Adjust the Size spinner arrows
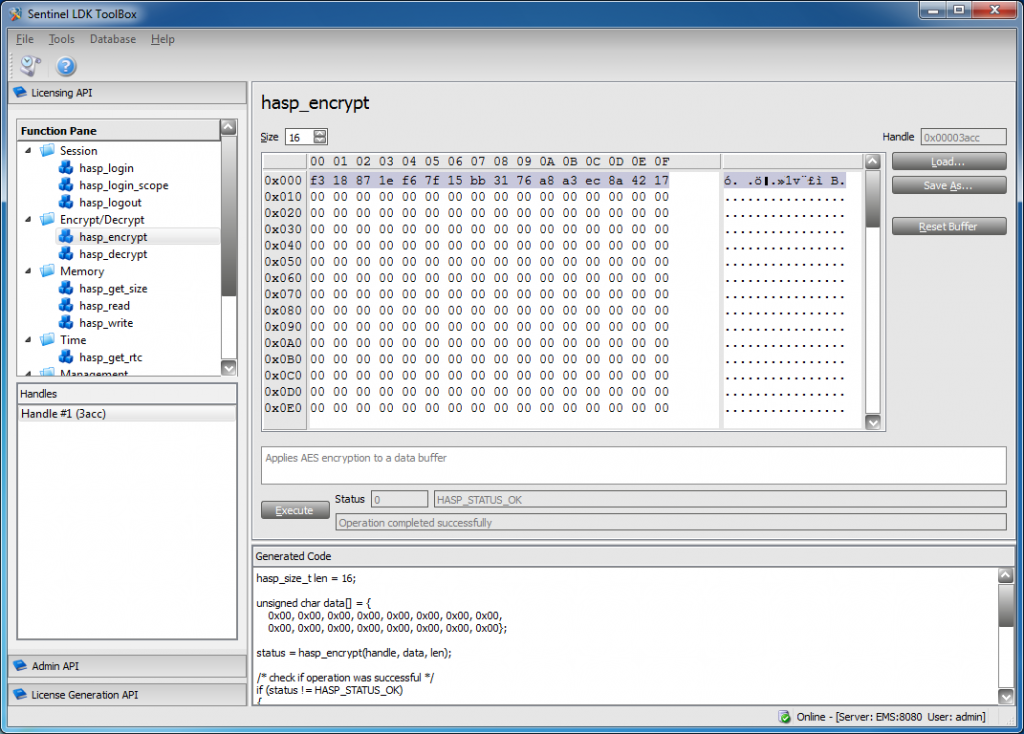 pos(319,137)
